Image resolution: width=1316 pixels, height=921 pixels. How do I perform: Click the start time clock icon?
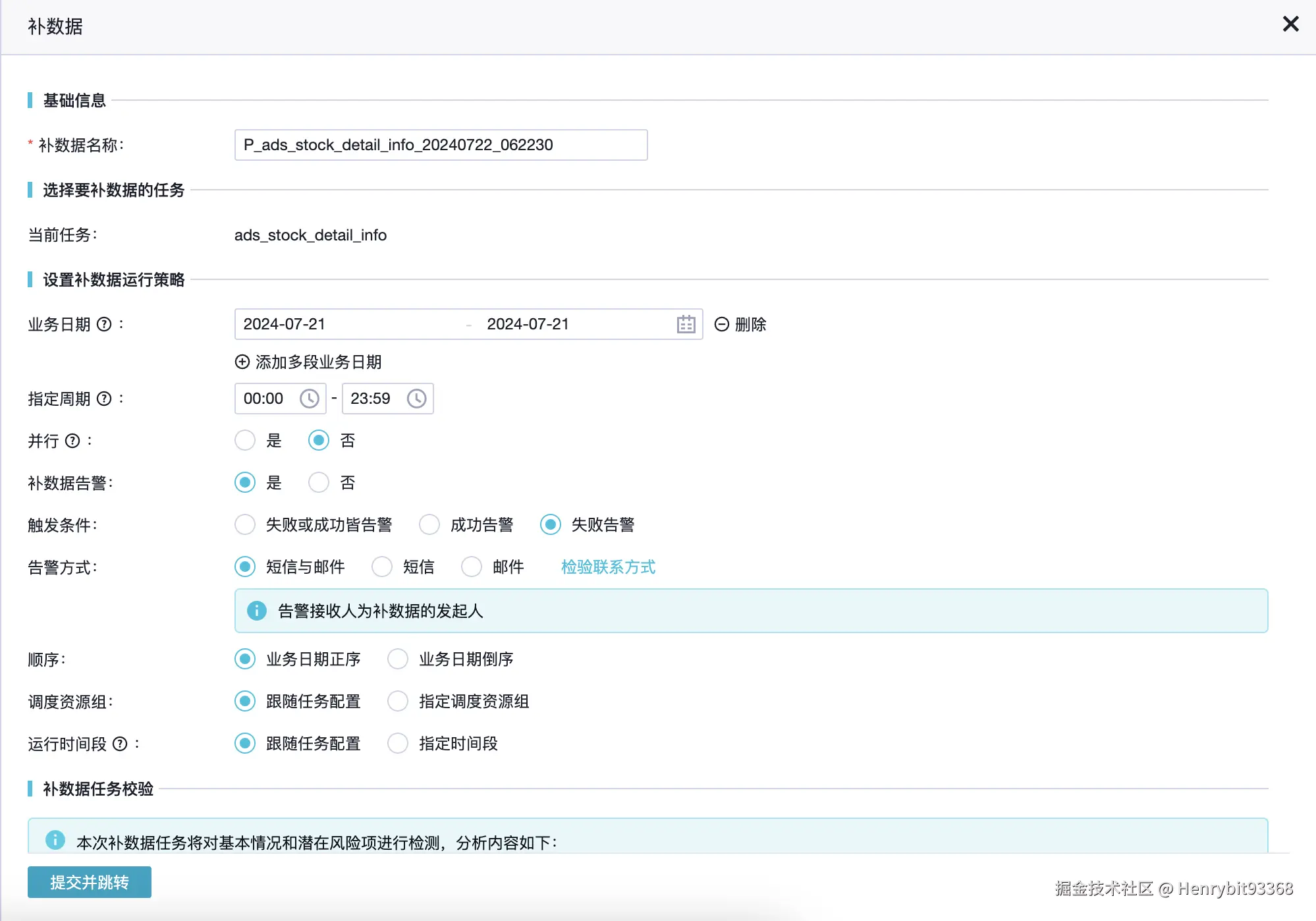coord(309,399)
